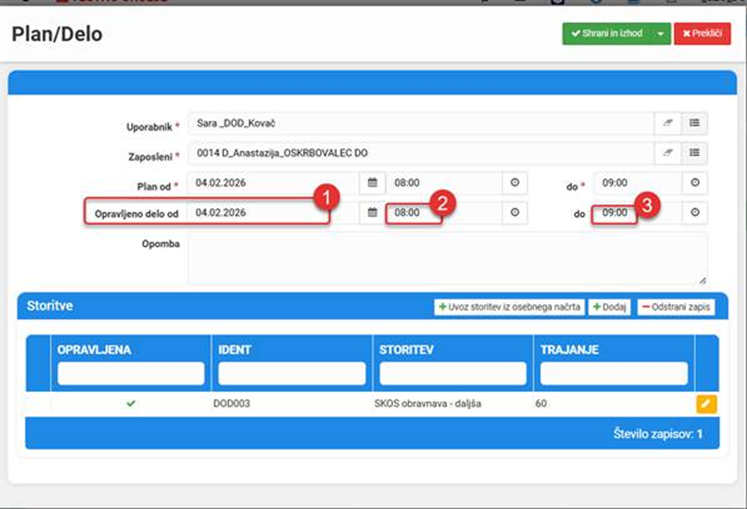747x509 pixels.
Task: Open clock picker for Opravljeno delo start time
Action: point(515,213)
